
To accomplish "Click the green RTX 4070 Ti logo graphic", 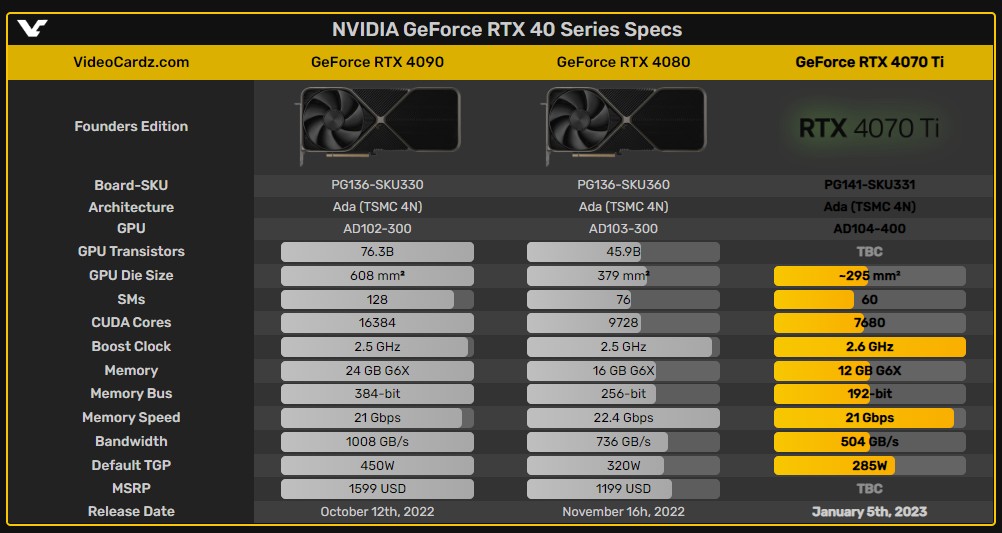I will coord(869,128).
